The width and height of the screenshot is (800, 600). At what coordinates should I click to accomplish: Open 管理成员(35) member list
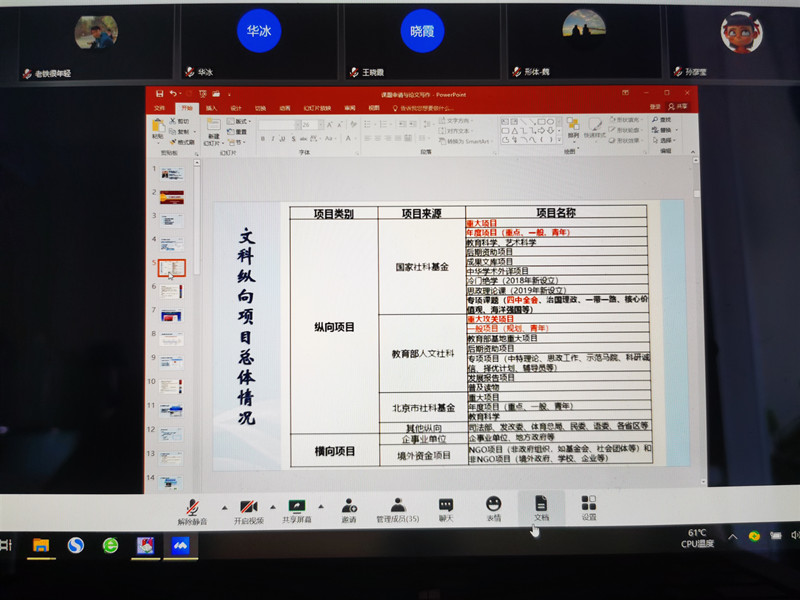click(397, 506)
